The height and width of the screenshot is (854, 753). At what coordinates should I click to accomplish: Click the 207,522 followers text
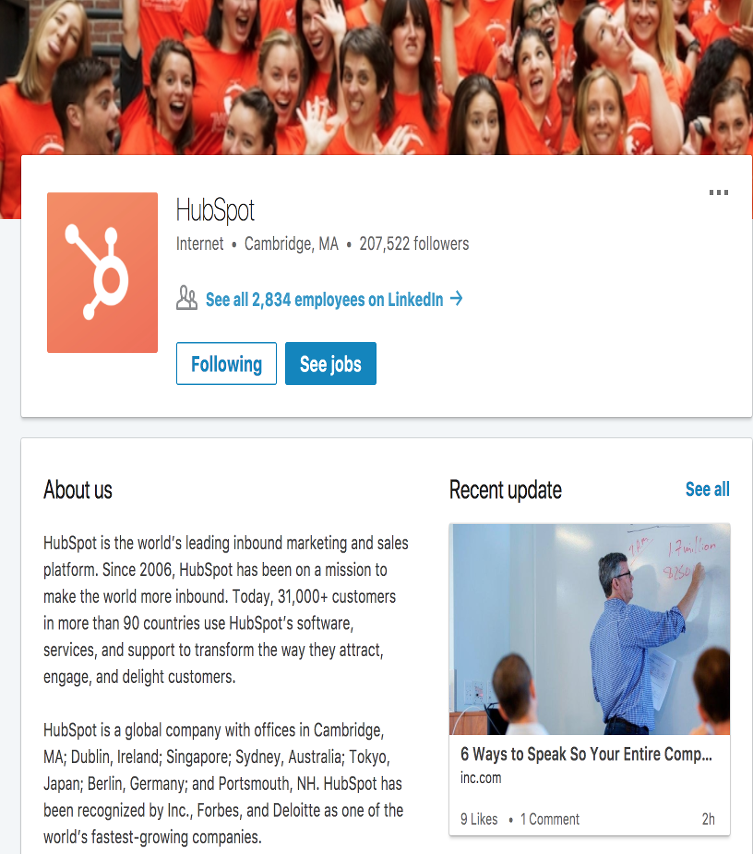tap(414, 243)
